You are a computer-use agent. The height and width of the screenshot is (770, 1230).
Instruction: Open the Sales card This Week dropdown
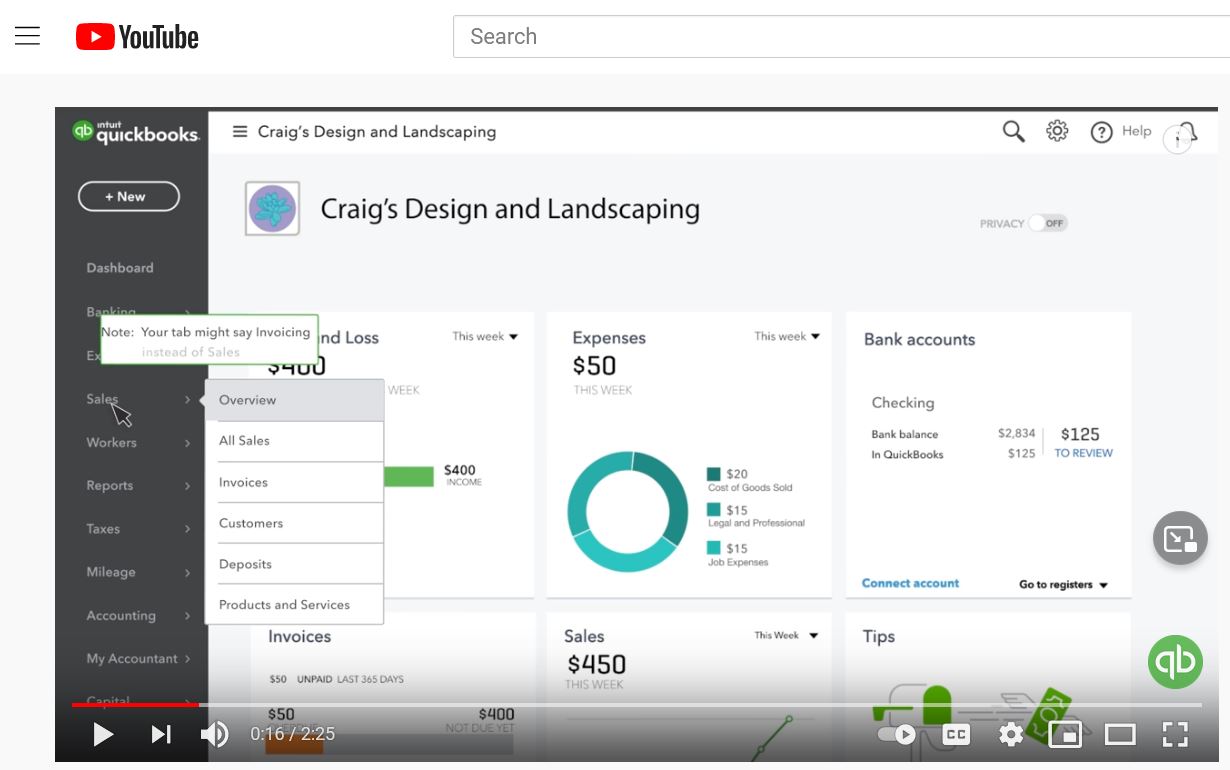786,635
